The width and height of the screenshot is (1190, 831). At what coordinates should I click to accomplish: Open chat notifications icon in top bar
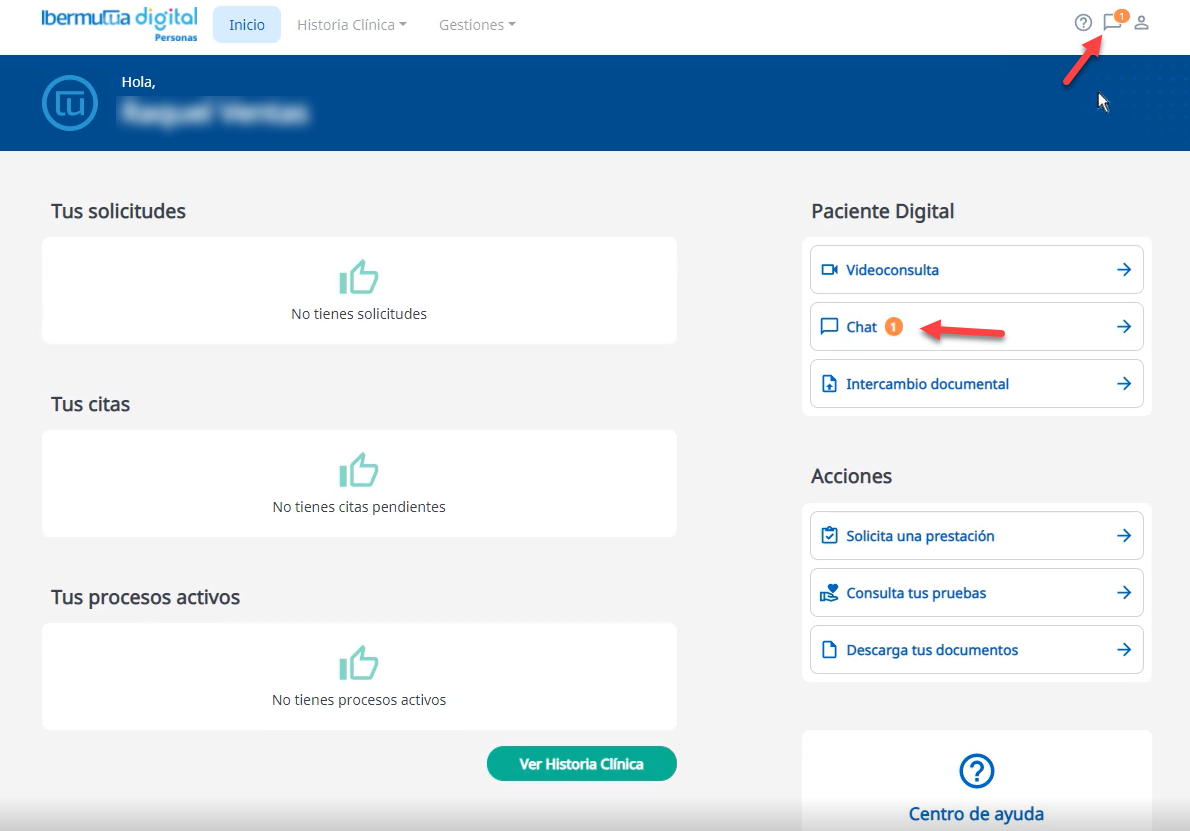[1111, 23]
